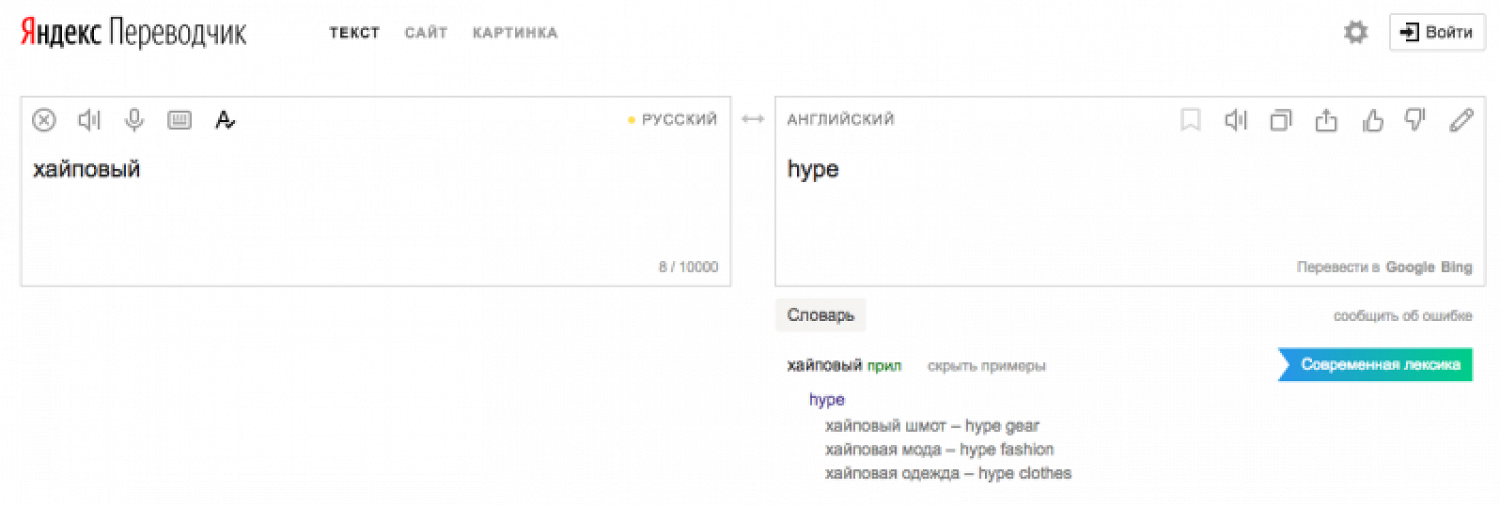Viewport: 1500px width, 505px height.
Task: Swap the translation languages using the arrows
Action: 752,120
